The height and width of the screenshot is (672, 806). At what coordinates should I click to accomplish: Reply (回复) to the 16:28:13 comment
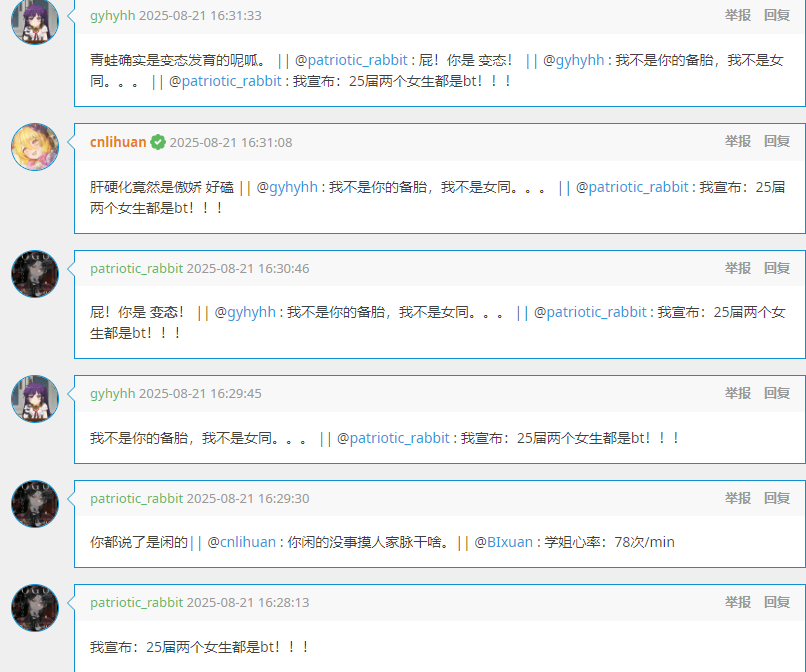coord(777,602)
